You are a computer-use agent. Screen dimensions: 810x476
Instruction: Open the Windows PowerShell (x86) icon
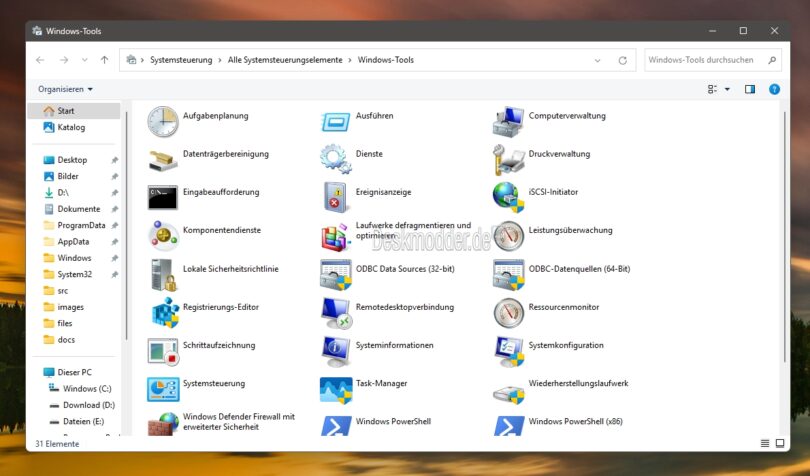coord(508,426)
